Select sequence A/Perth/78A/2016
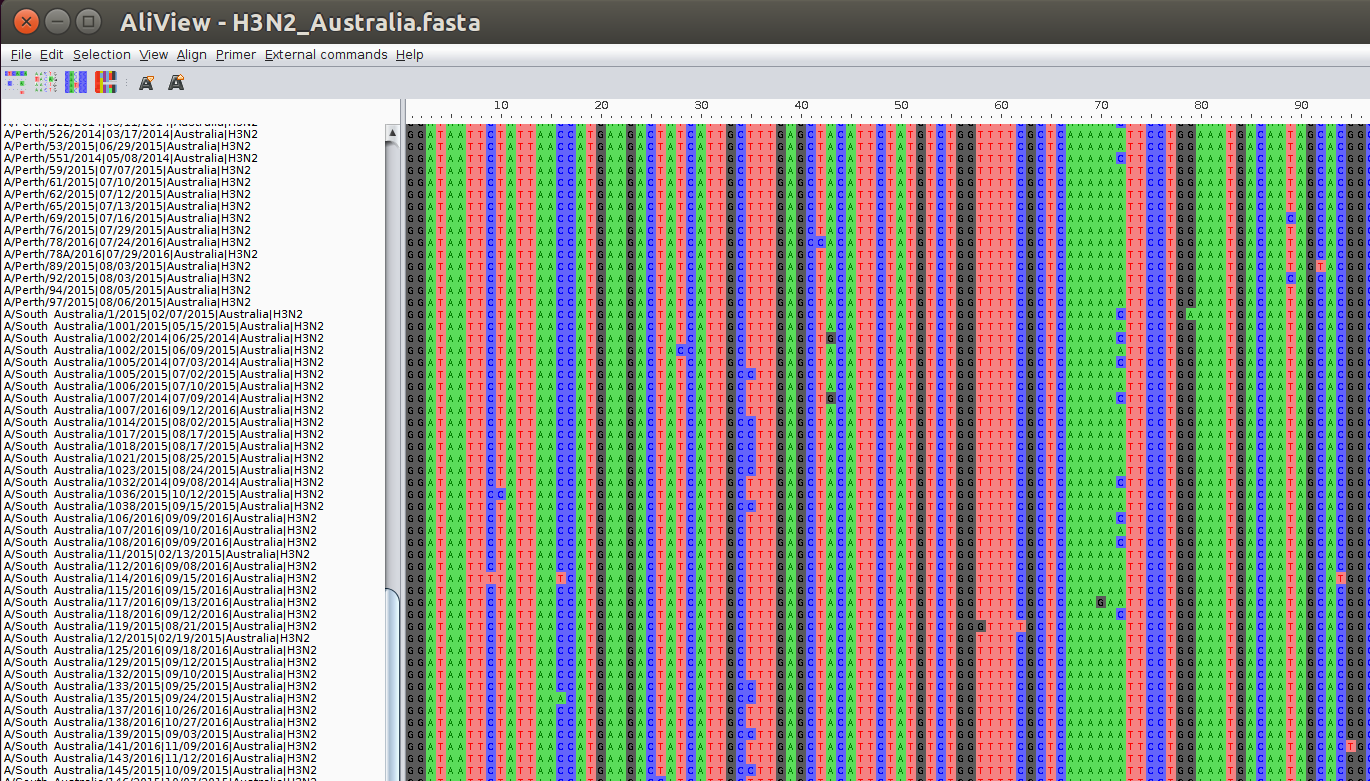Image resolution: width=1370 pixels, height=781 pixels. point(131,254)
